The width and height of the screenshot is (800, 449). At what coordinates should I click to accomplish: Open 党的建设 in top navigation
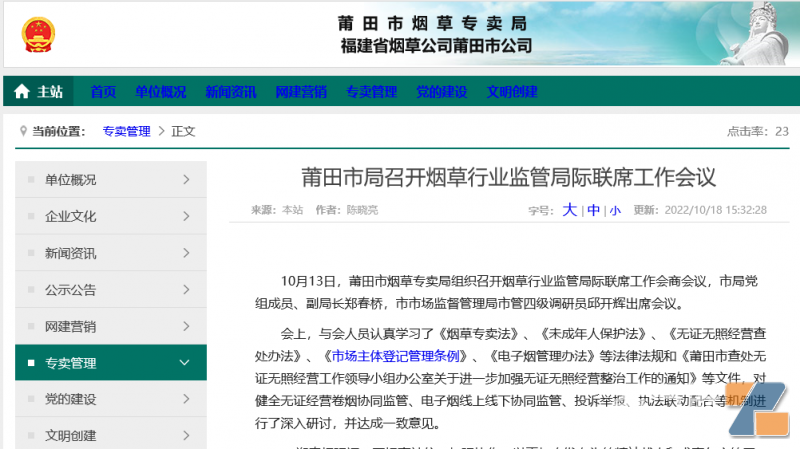click(x=442, y=92)
